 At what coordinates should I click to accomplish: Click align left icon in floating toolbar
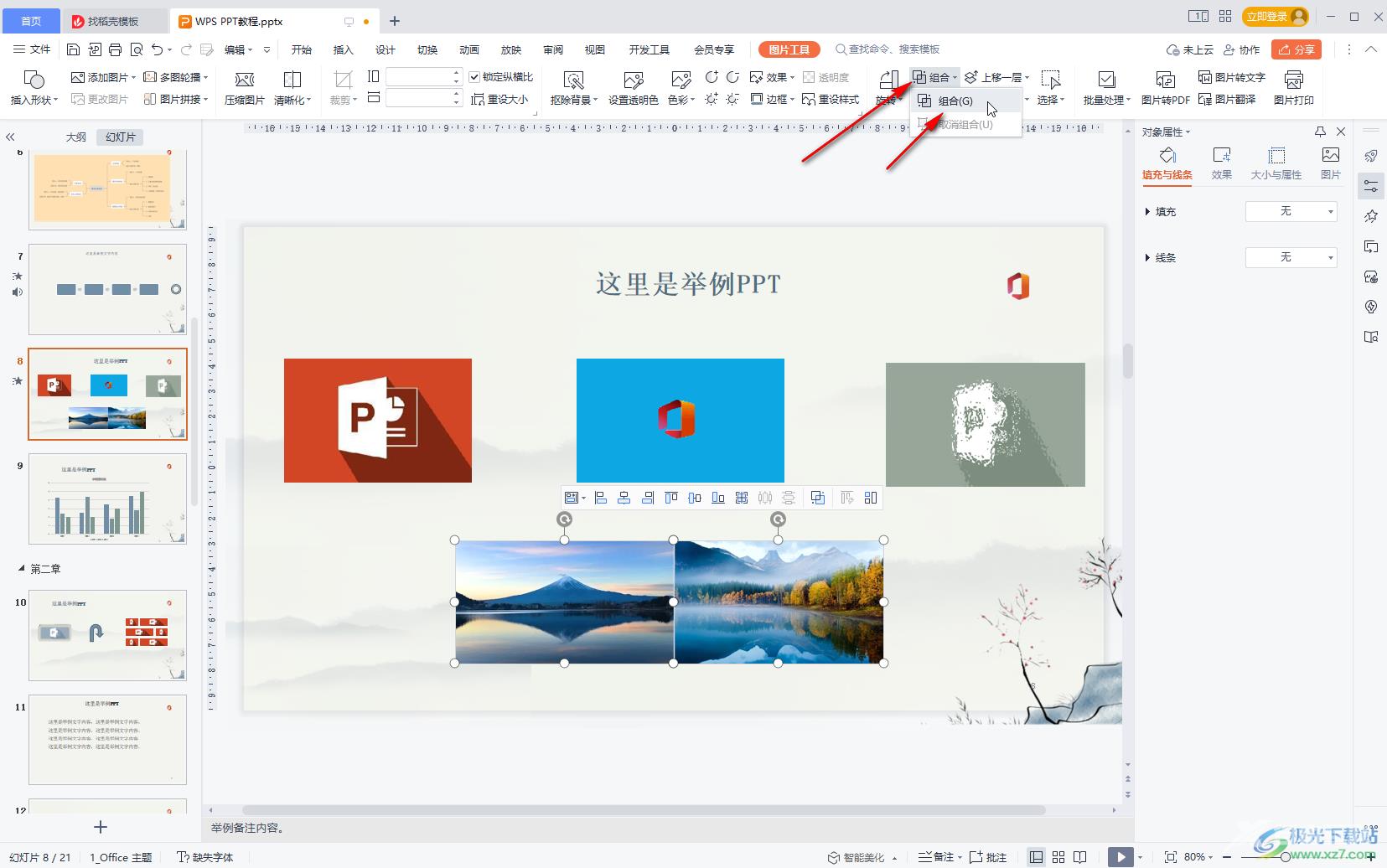click(601, 498)
